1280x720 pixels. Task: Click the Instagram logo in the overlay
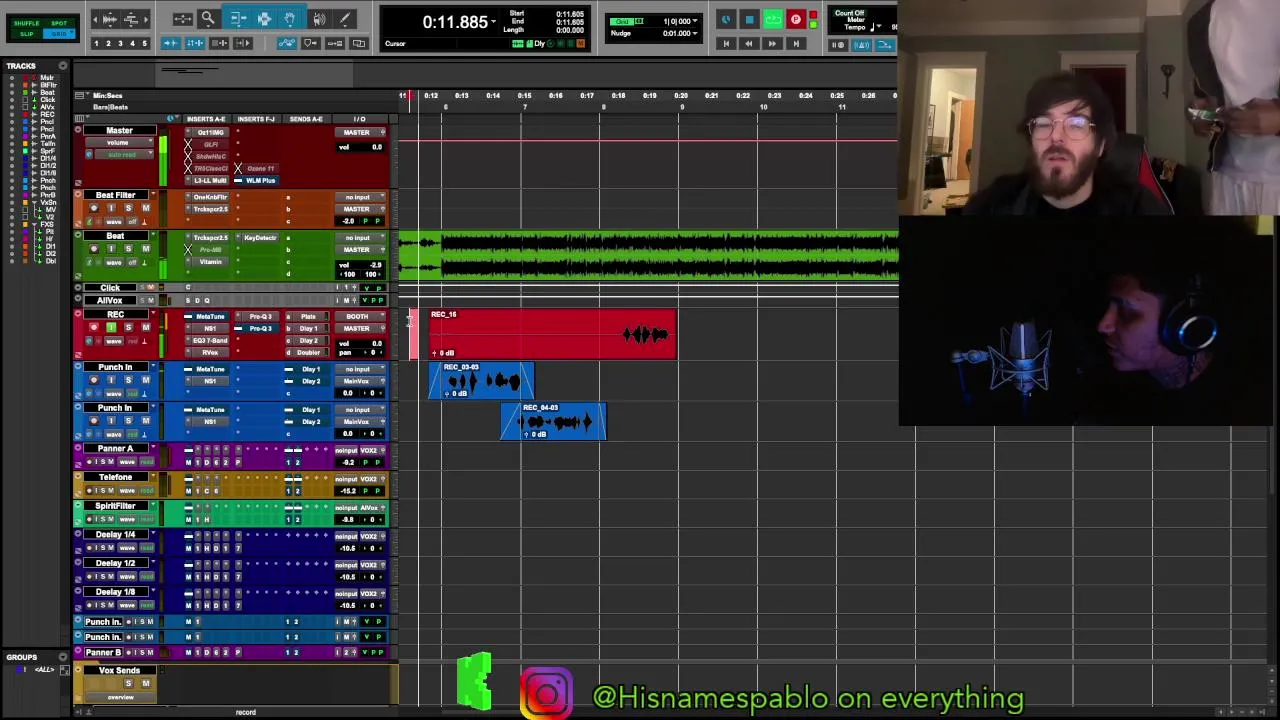546,693
